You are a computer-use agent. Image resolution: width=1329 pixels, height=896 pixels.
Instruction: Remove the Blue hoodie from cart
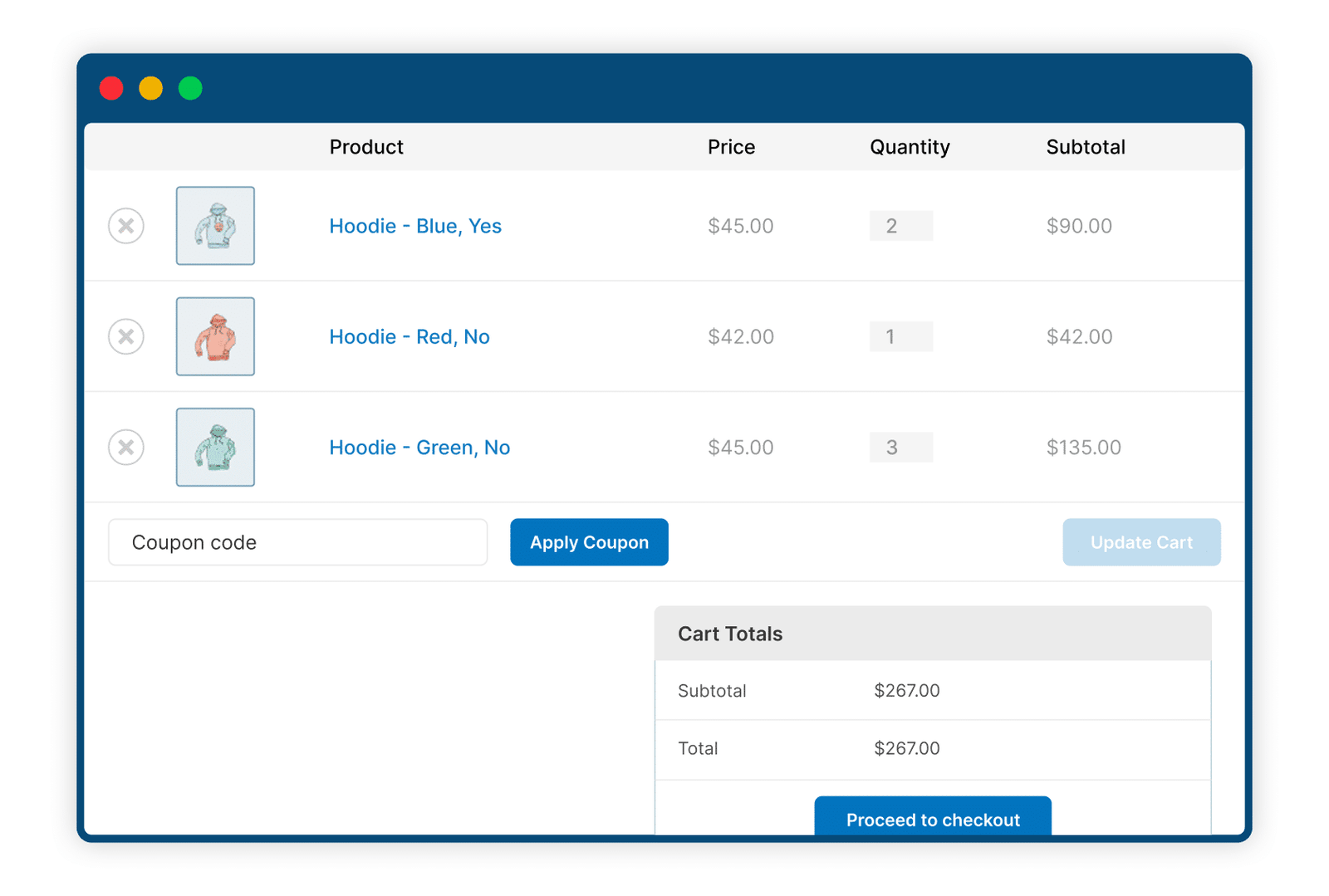click(x=126, y=226)
